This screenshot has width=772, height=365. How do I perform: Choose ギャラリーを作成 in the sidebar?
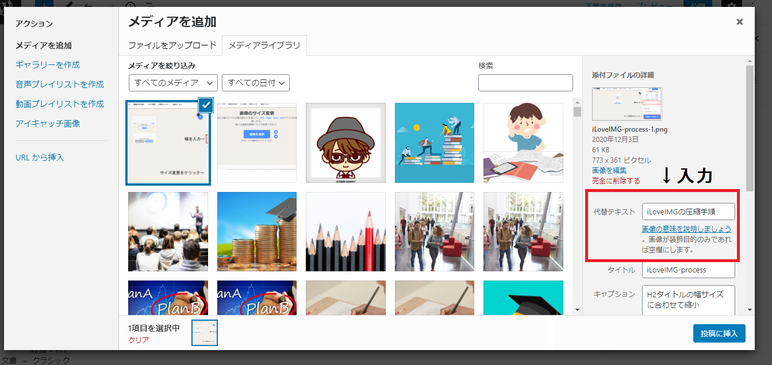[x=47, y=65]
